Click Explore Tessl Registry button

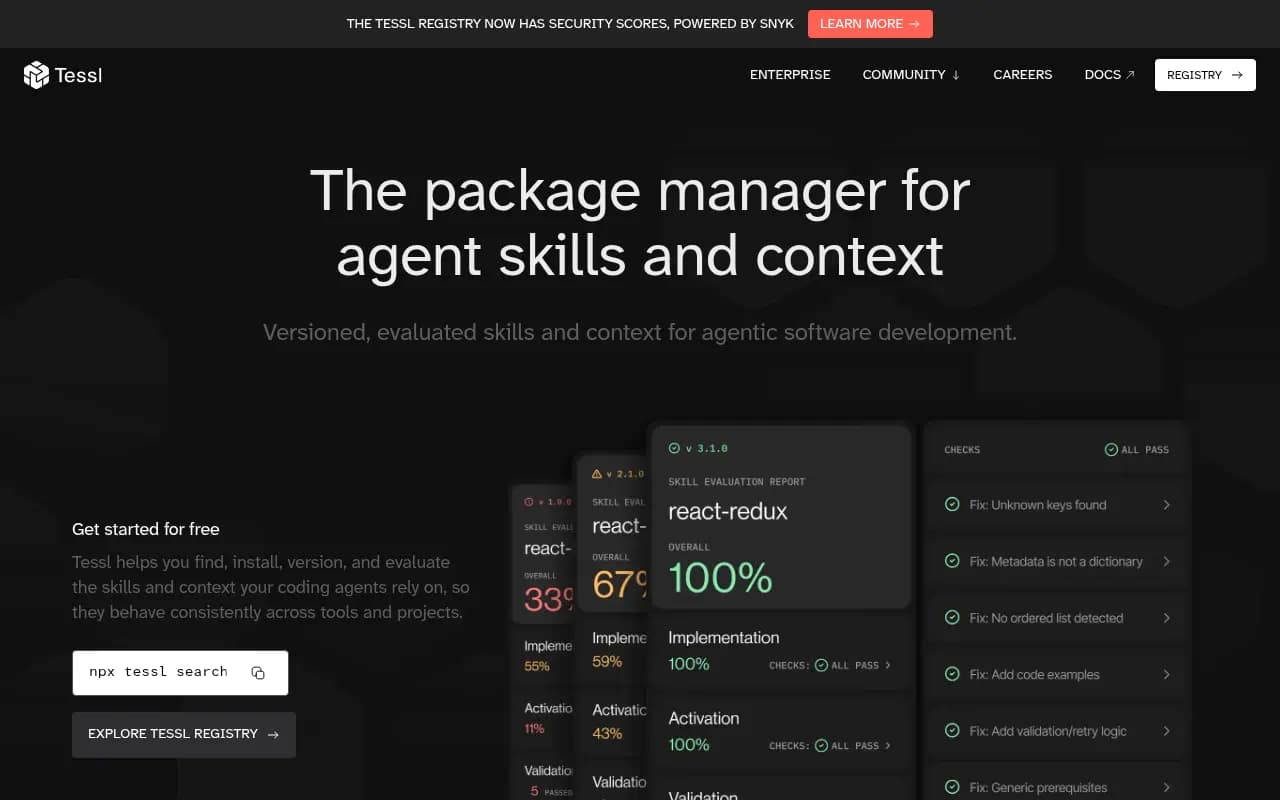(184, 734)
